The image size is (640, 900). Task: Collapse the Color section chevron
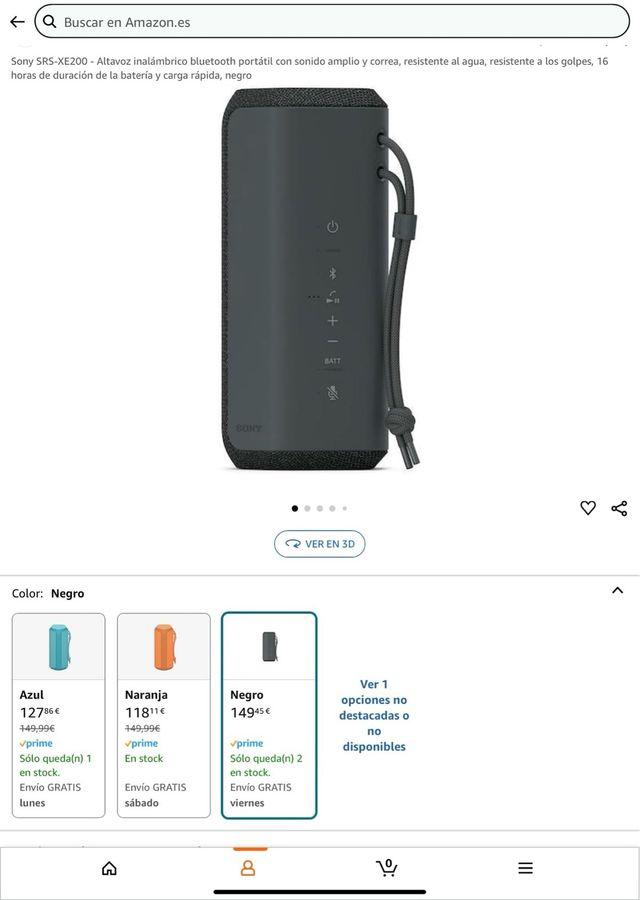[618, 591]
